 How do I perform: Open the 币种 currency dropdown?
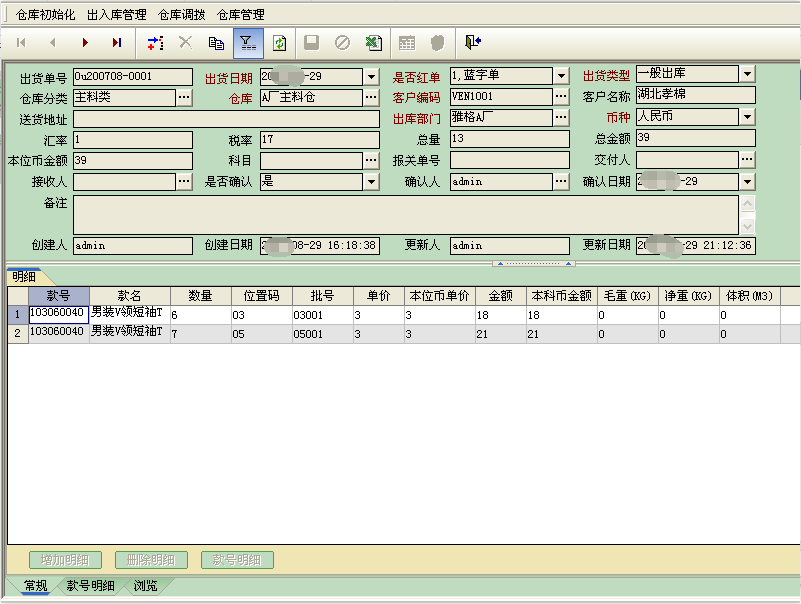pyautogui.click(x=747, y=117)
